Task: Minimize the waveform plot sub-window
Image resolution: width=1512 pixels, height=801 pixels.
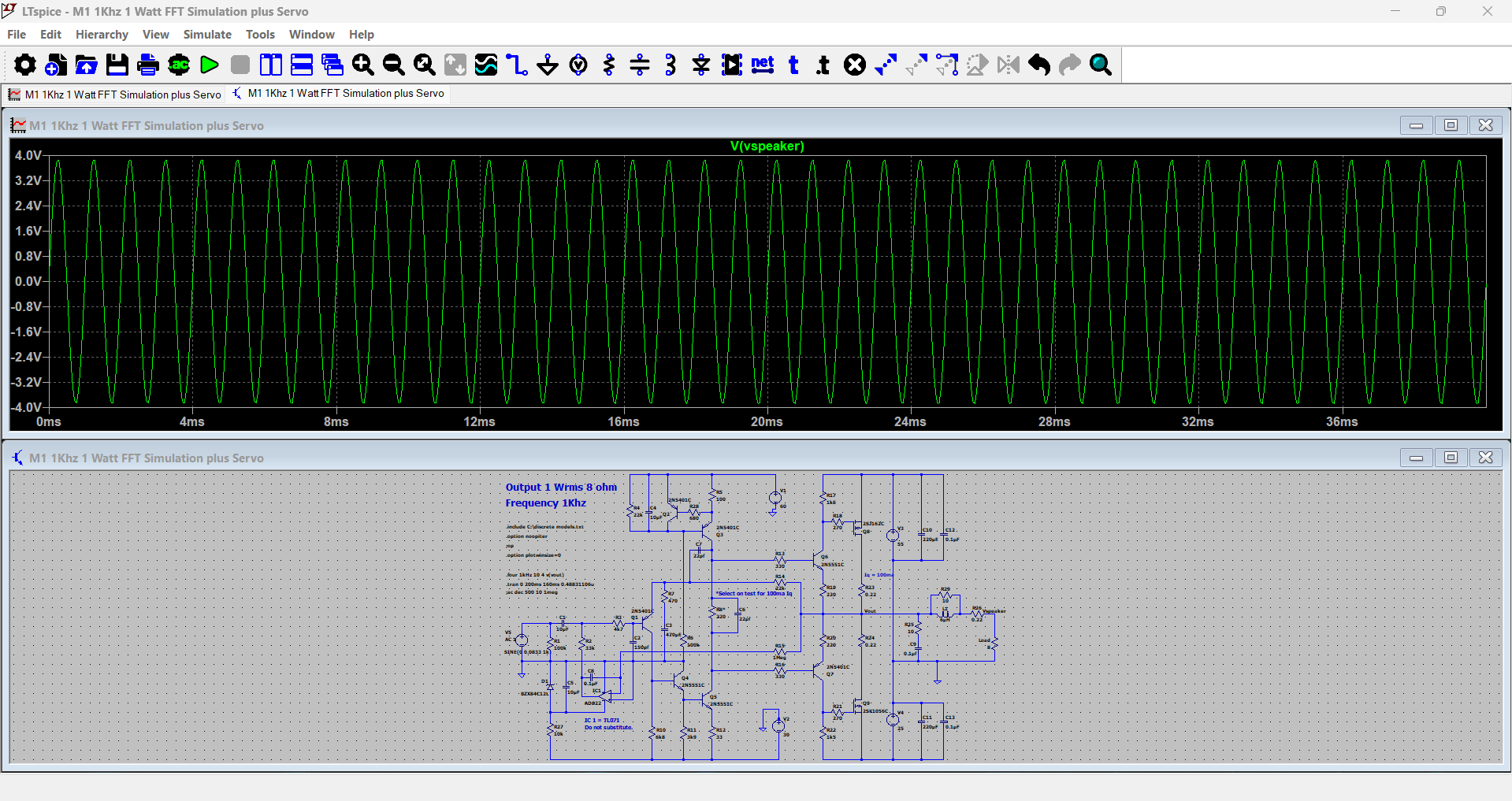Action: 1416,125
